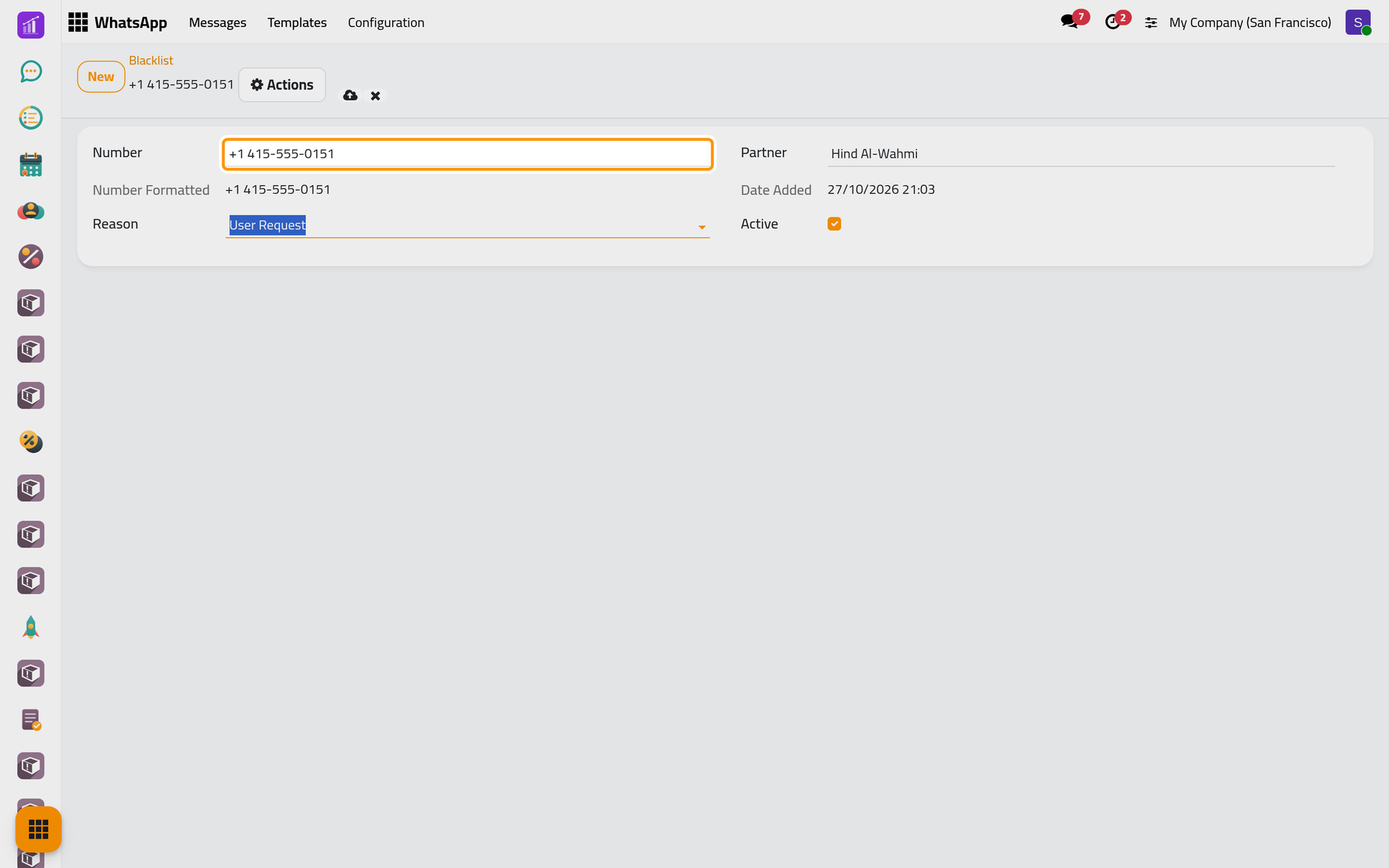Open company switcher My Company (San Francisco)
This screenshot has height=868, width=1389.
click(1250, 22)
